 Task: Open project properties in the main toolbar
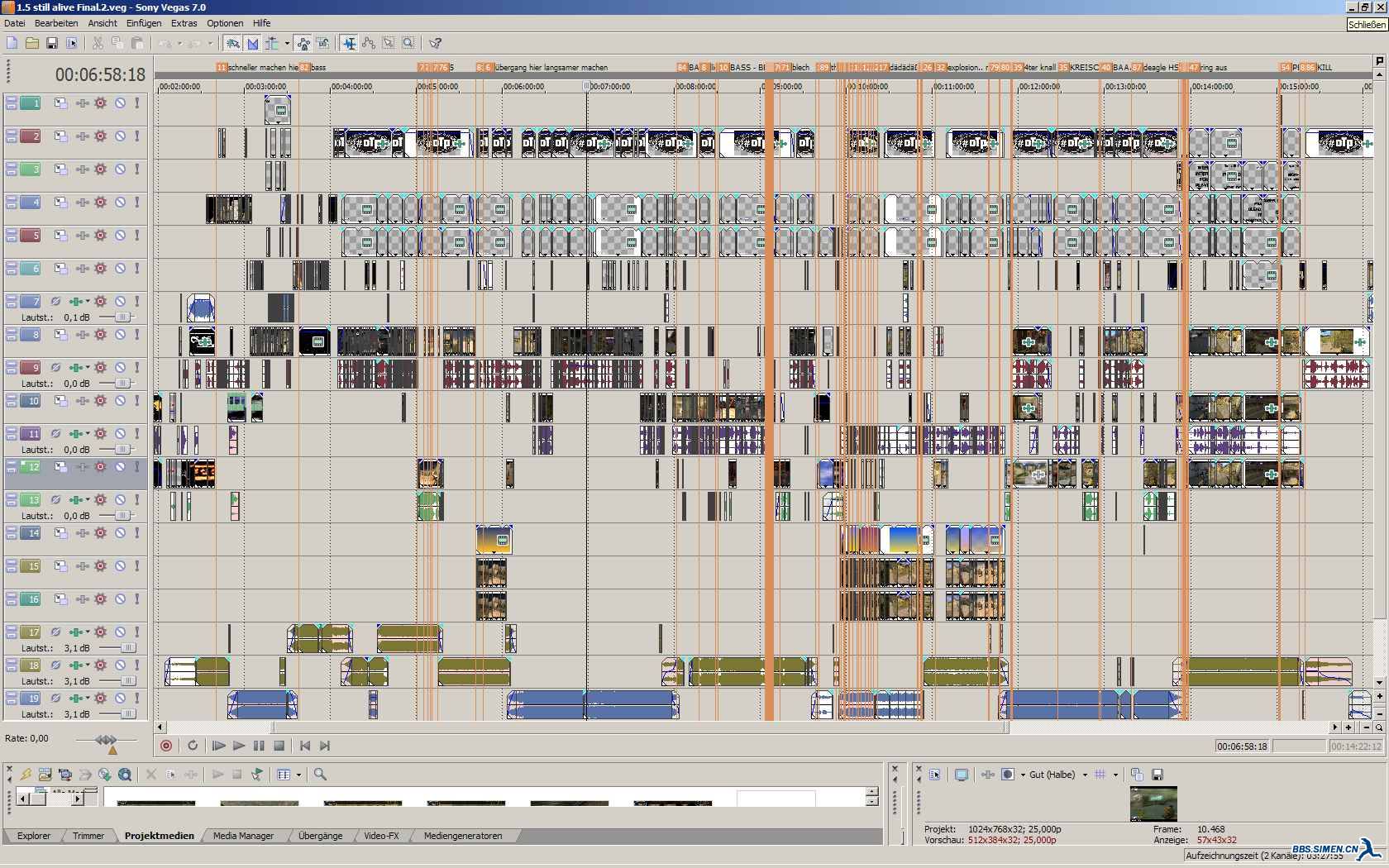[x=72, y=43]
